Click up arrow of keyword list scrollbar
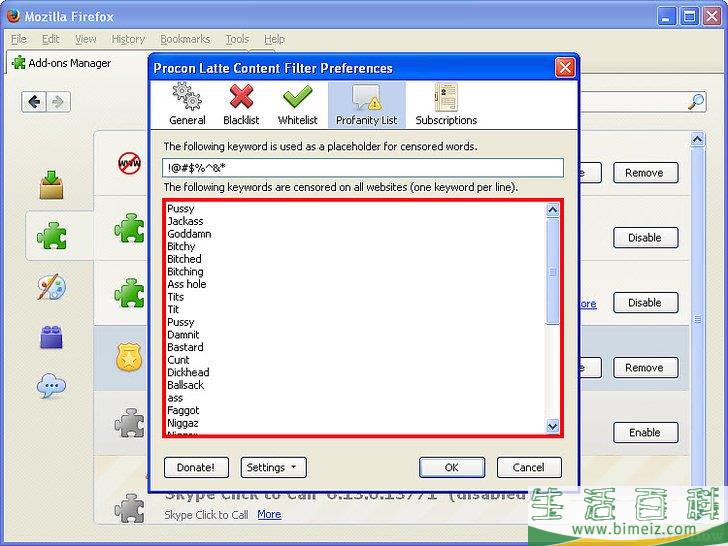This screenshot has width=728, height=546. (x=552, y=210)
